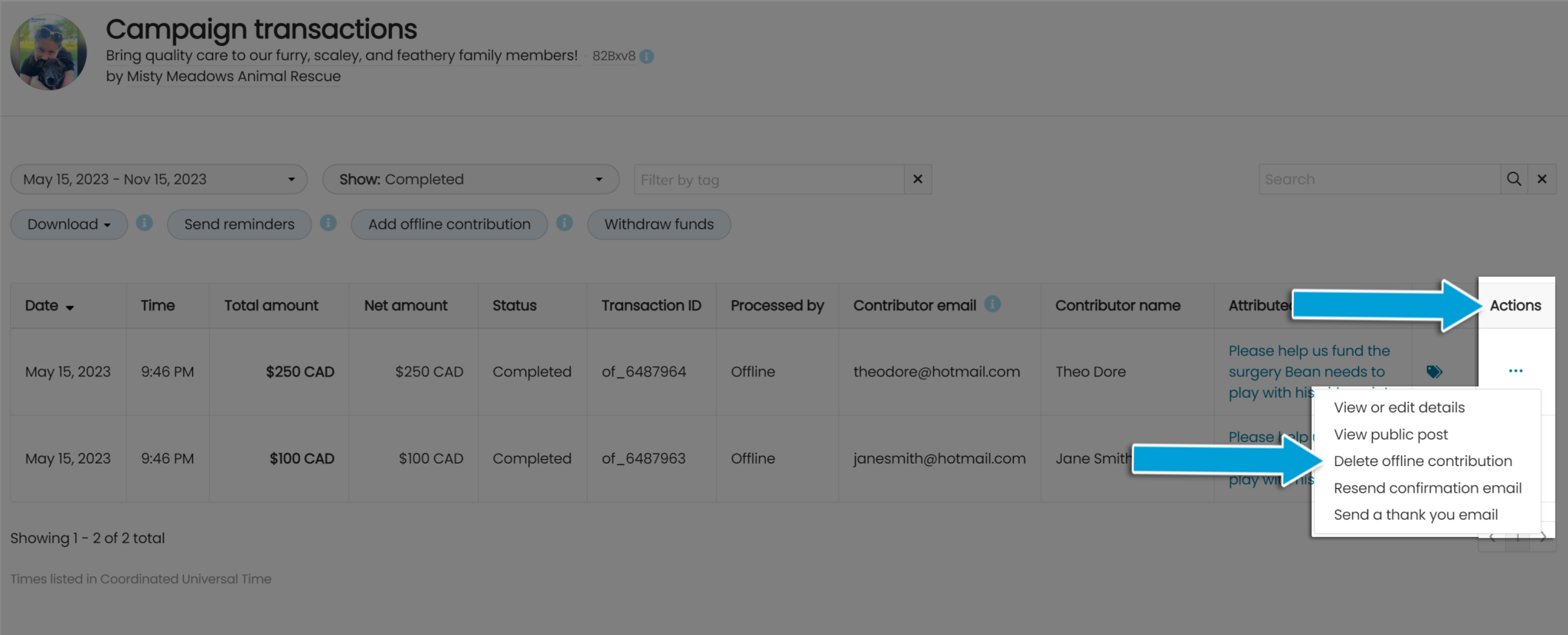Click the info icon next to Download

(145, 223)
